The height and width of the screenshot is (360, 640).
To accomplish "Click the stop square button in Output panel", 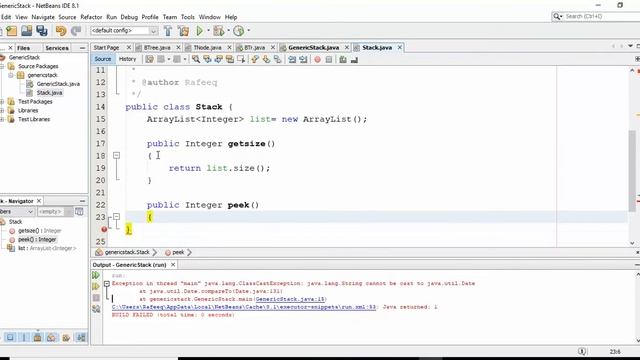I will [96, 298].
